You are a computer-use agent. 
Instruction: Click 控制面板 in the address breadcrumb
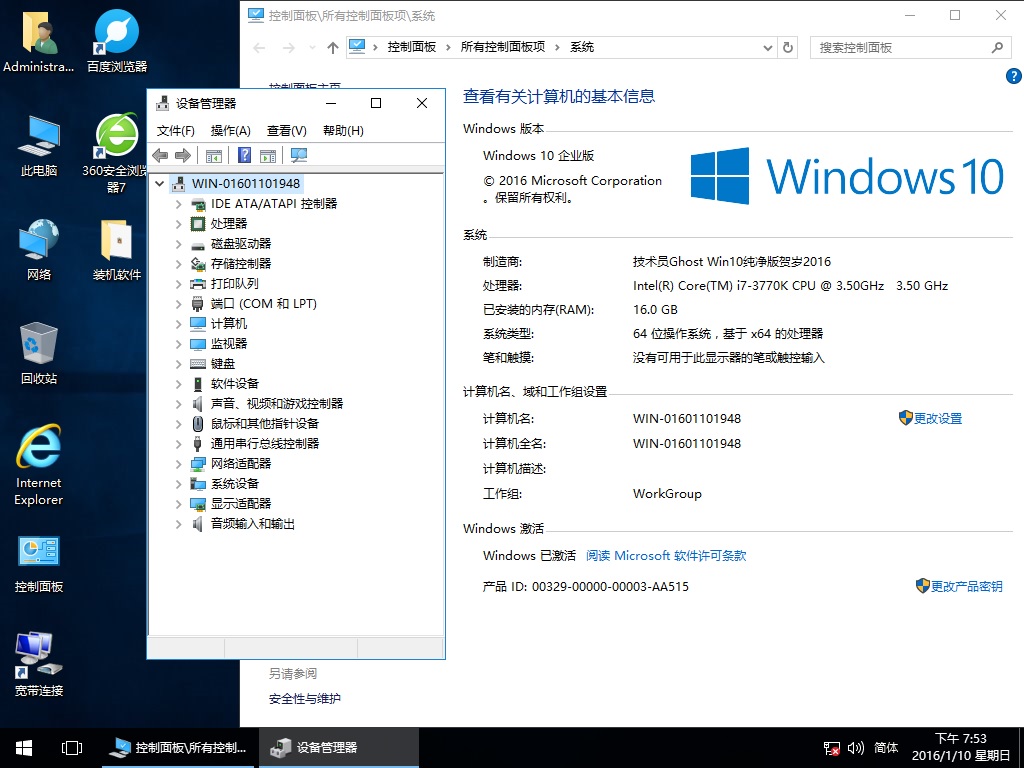(x=411, y=47)
